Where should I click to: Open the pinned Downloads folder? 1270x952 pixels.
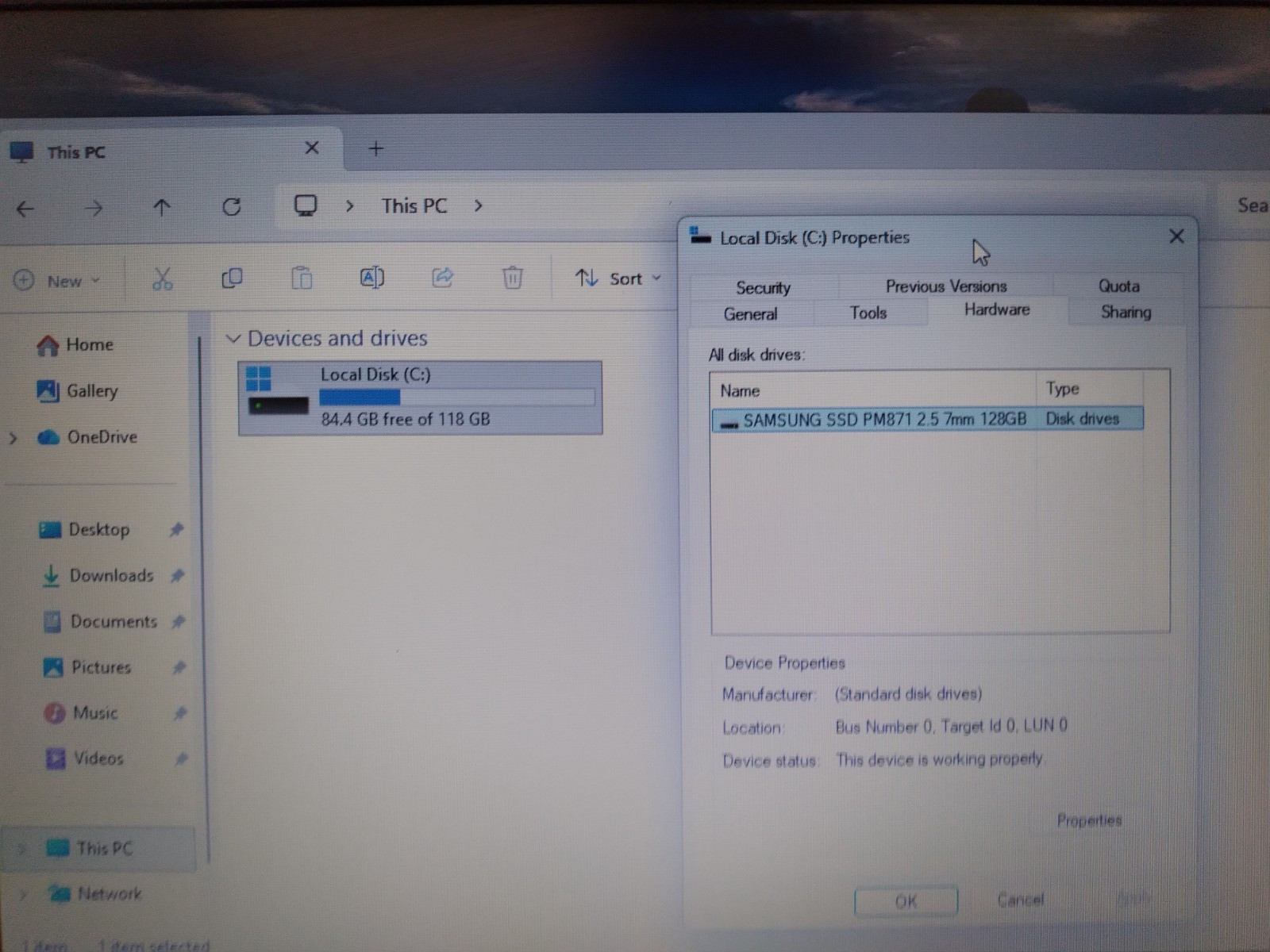click(x=98, y=576)
